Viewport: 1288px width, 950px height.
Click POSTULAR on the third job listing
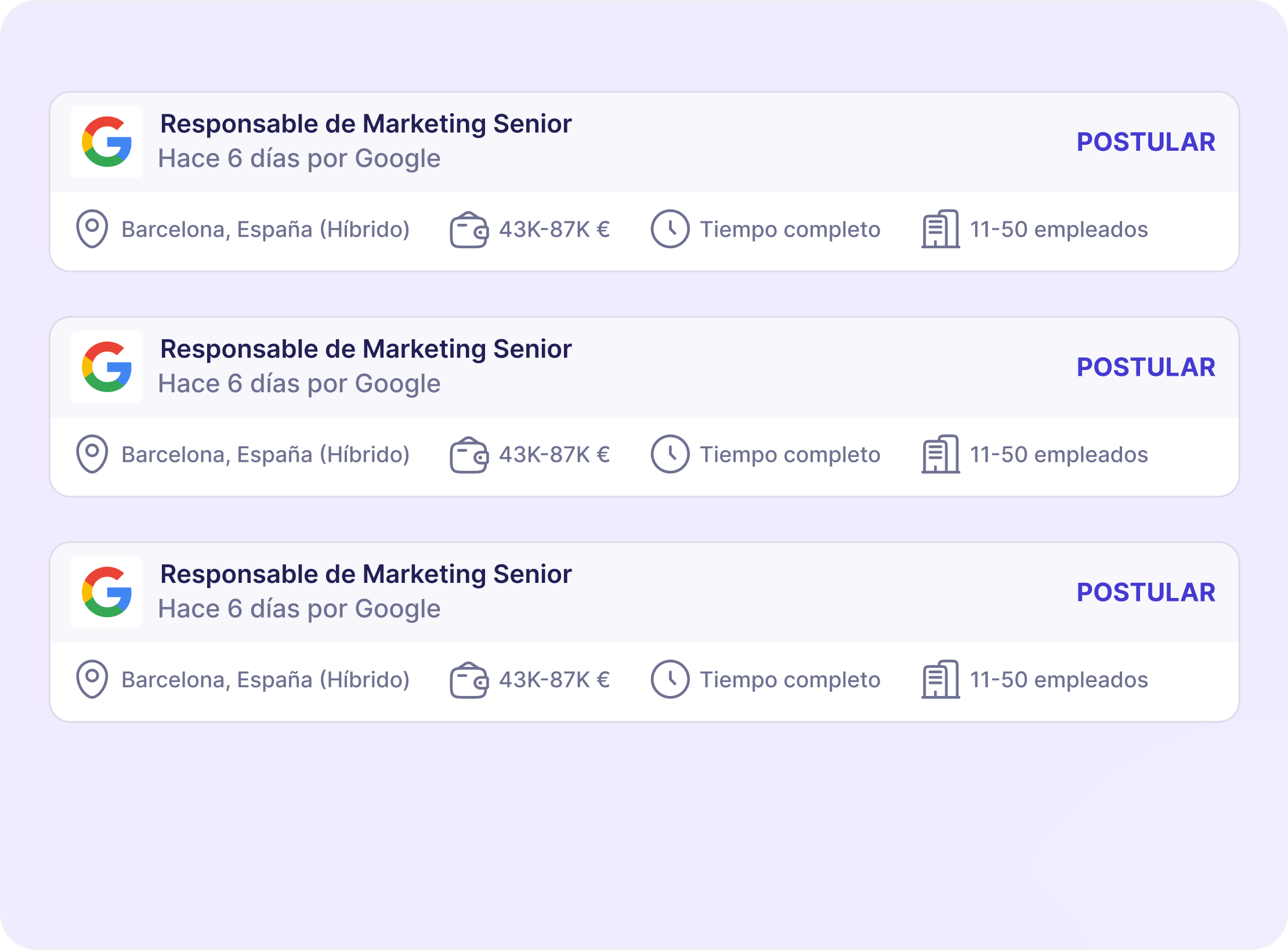1146,592
